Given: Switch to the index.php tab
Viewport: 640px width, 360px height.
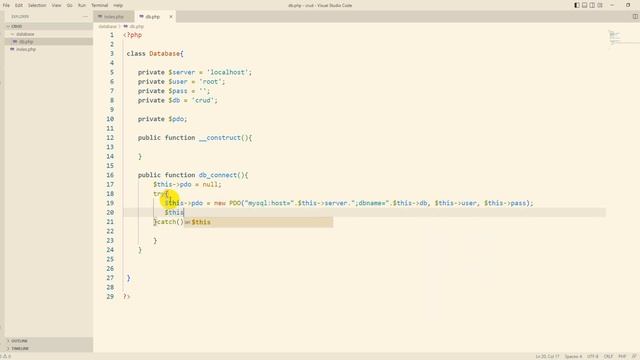Looking at the screenshot, I should click(114, 17).
